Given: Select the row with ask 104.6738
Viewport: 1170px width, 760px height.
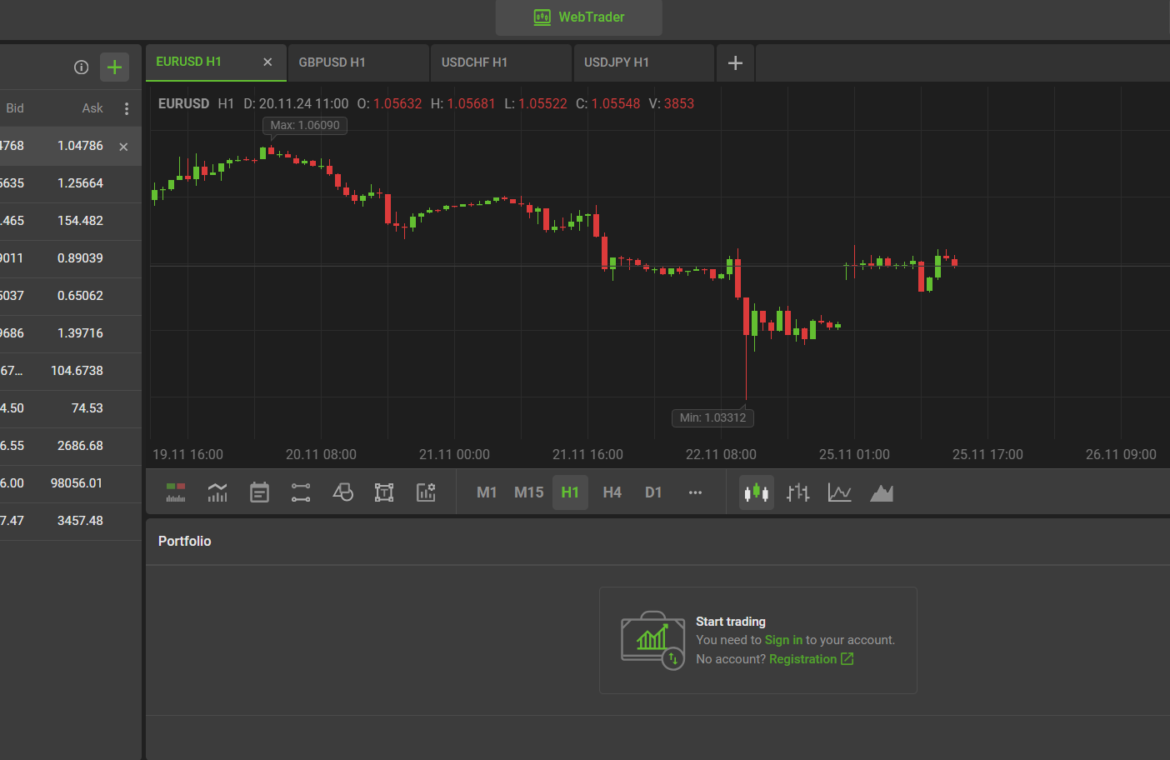Looking at the screenshot, I should (70, 371).
